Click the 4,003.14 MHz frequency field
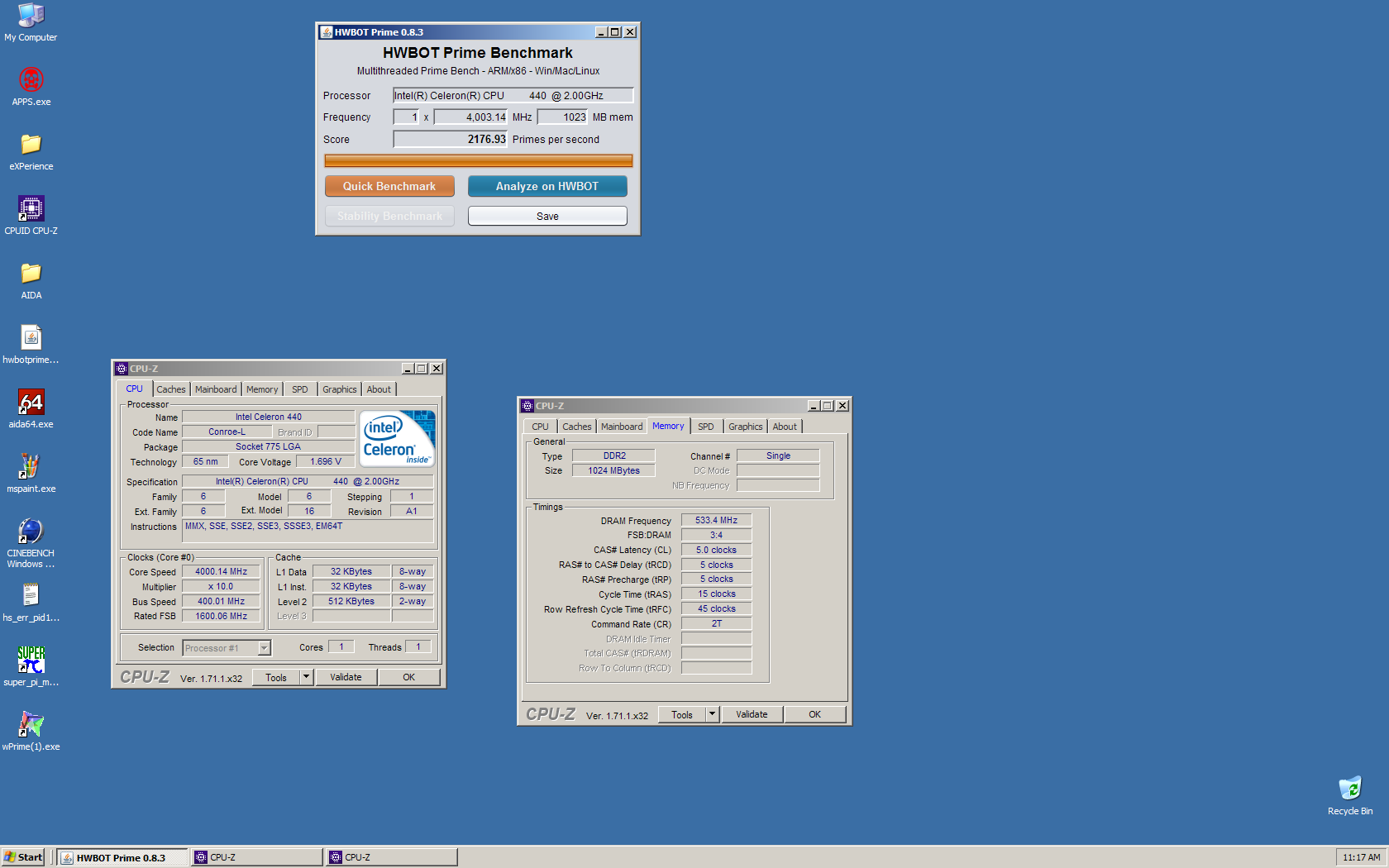 [x=470, y=117]
